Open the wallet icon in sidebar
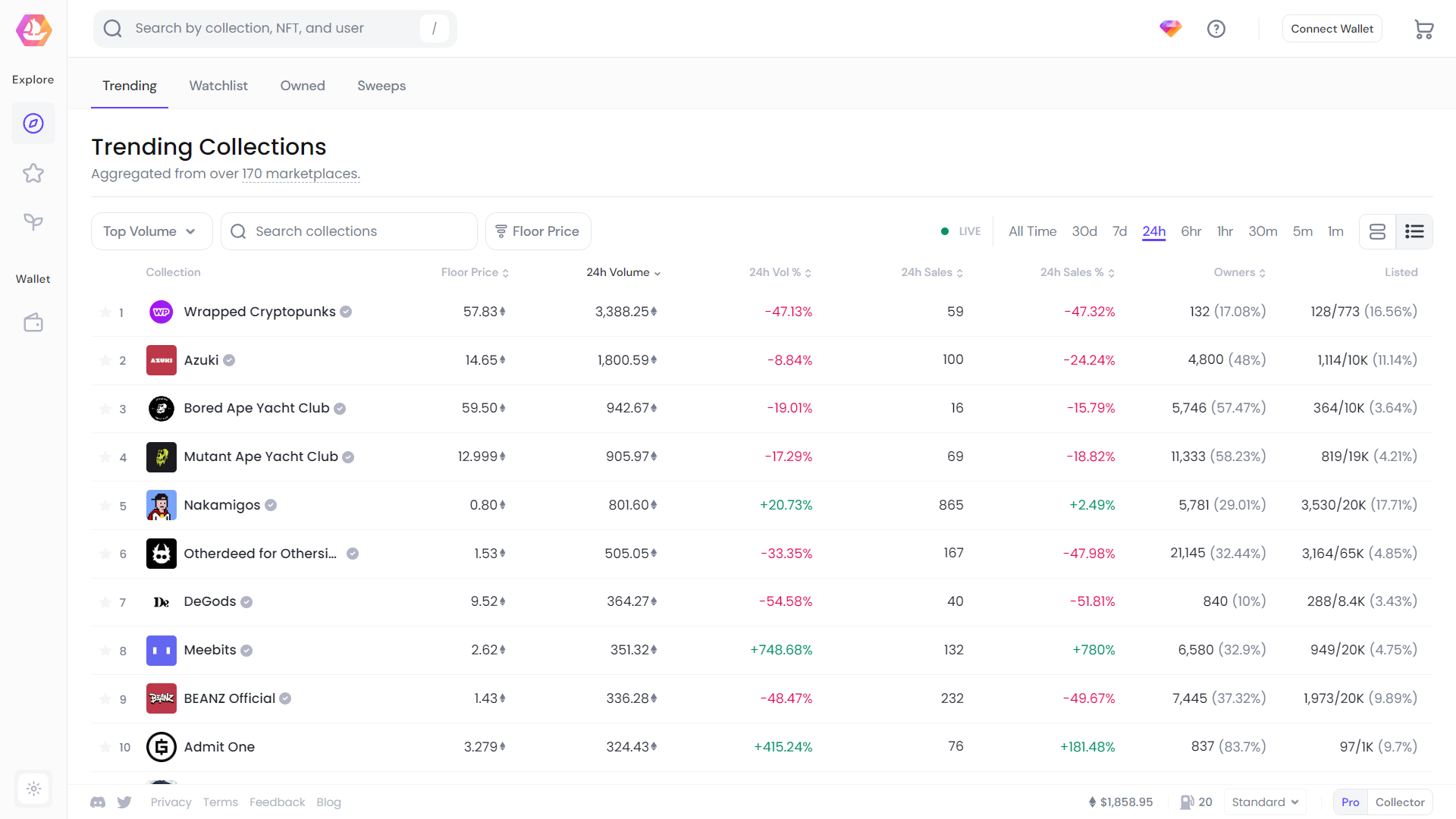 click(x=33, y=322)
